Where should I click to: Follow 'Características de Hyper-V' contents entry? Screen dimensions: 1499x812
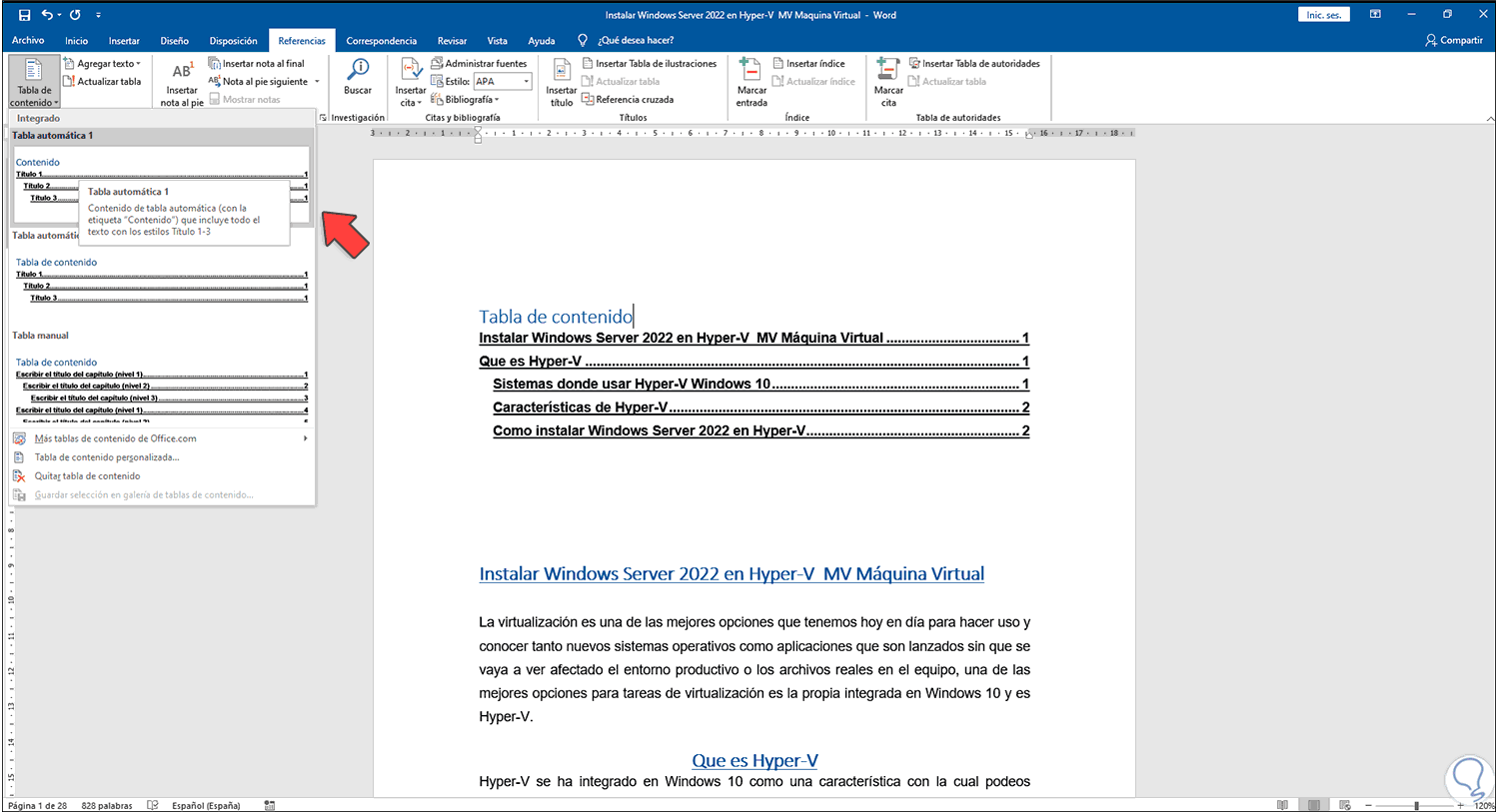pos(760,407)
